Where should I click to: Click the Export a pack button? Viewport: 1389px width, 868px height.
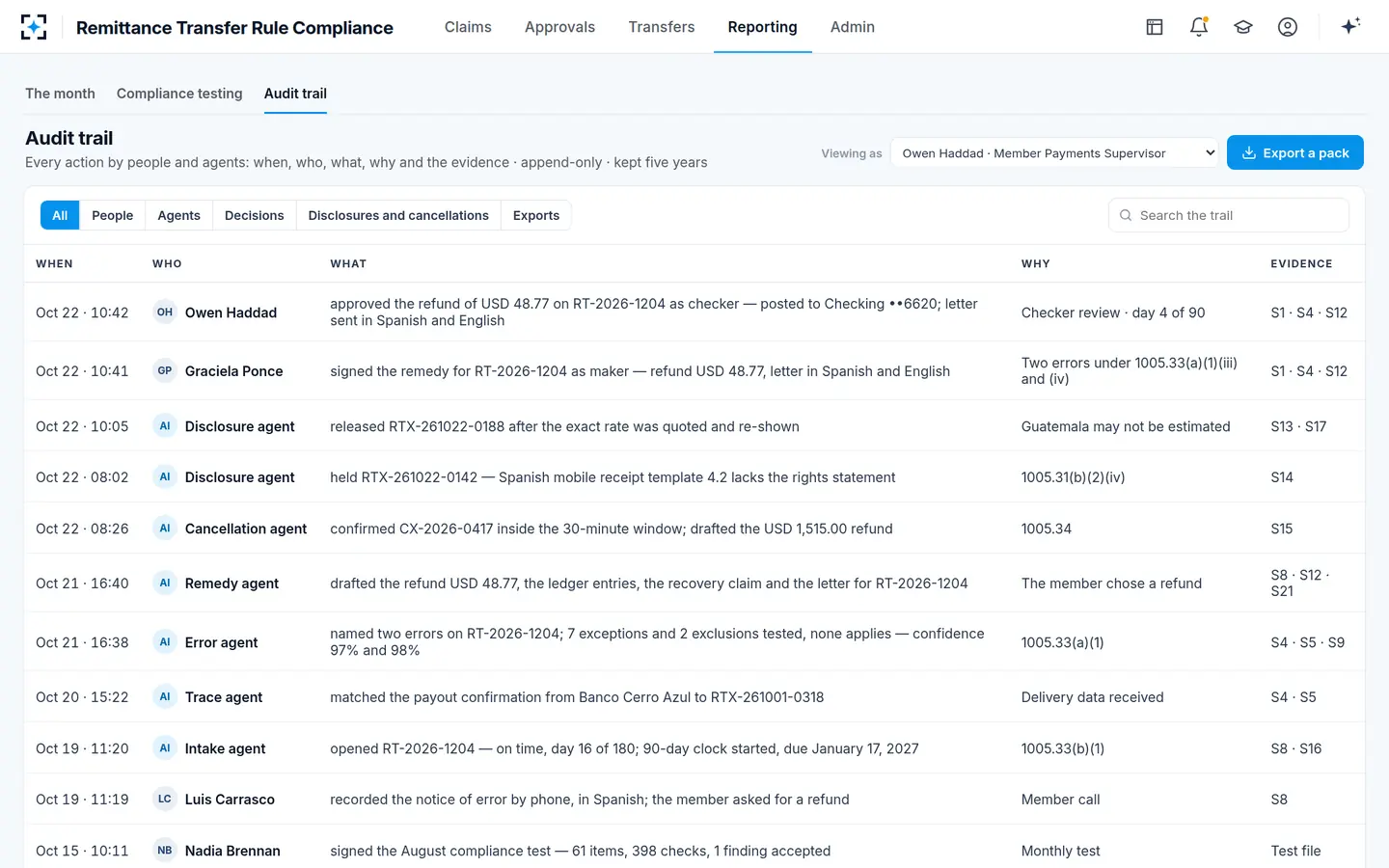tap(1295, 152)
